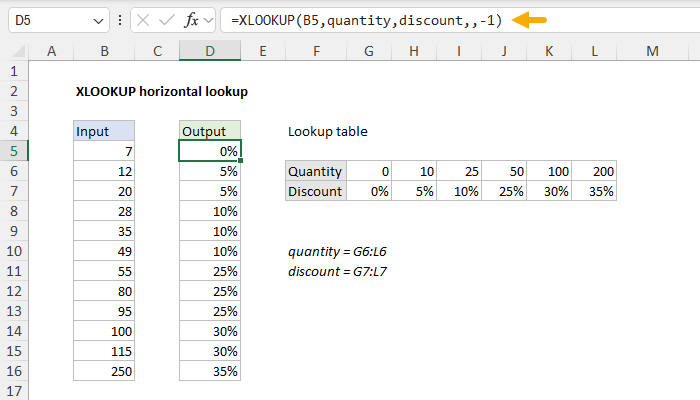Select input cell with value 250
Viewport: 700px width, 400px height.
104,371
